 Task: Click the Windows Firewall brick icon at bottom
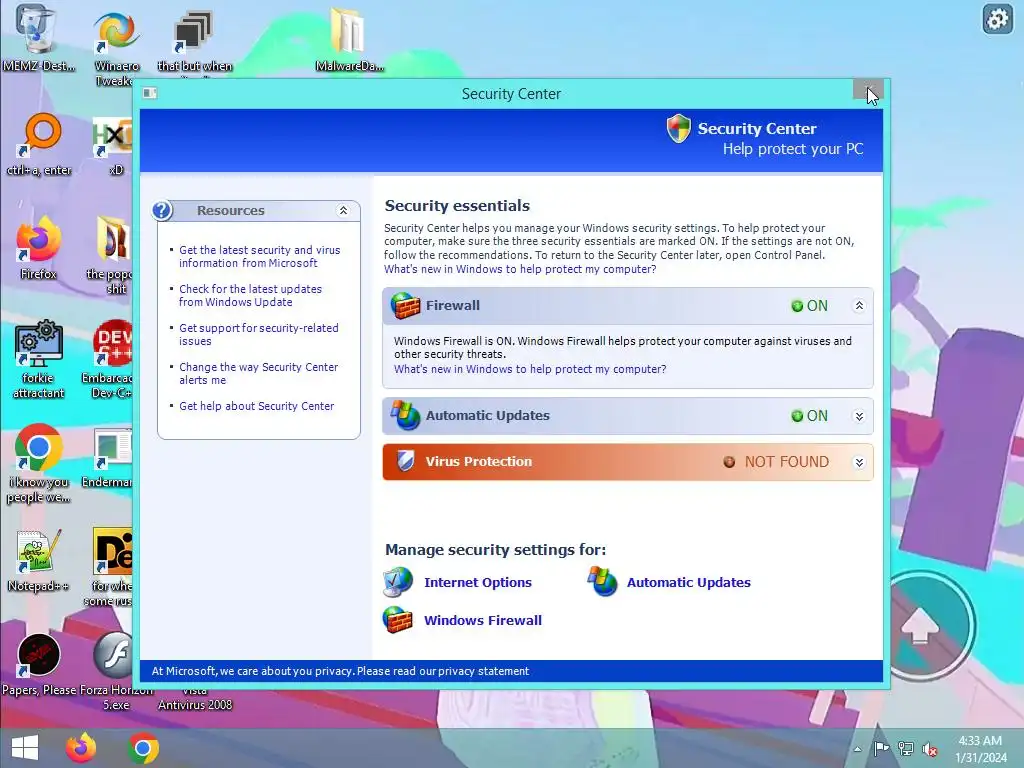click(x=398, y=620)
